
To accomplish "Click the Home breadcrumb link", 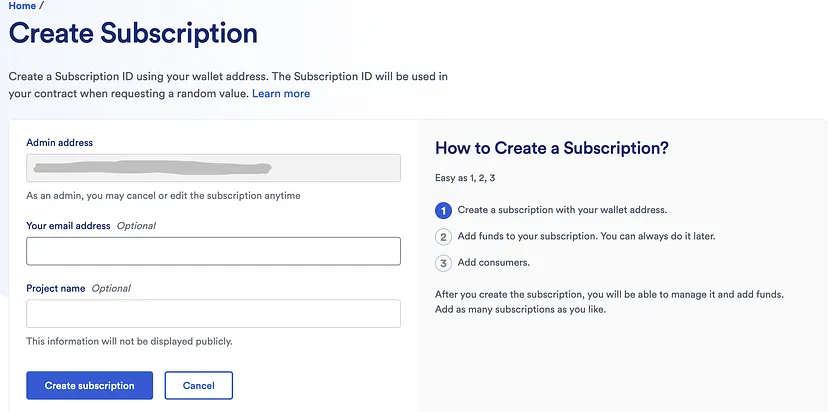I will [22, 6].
